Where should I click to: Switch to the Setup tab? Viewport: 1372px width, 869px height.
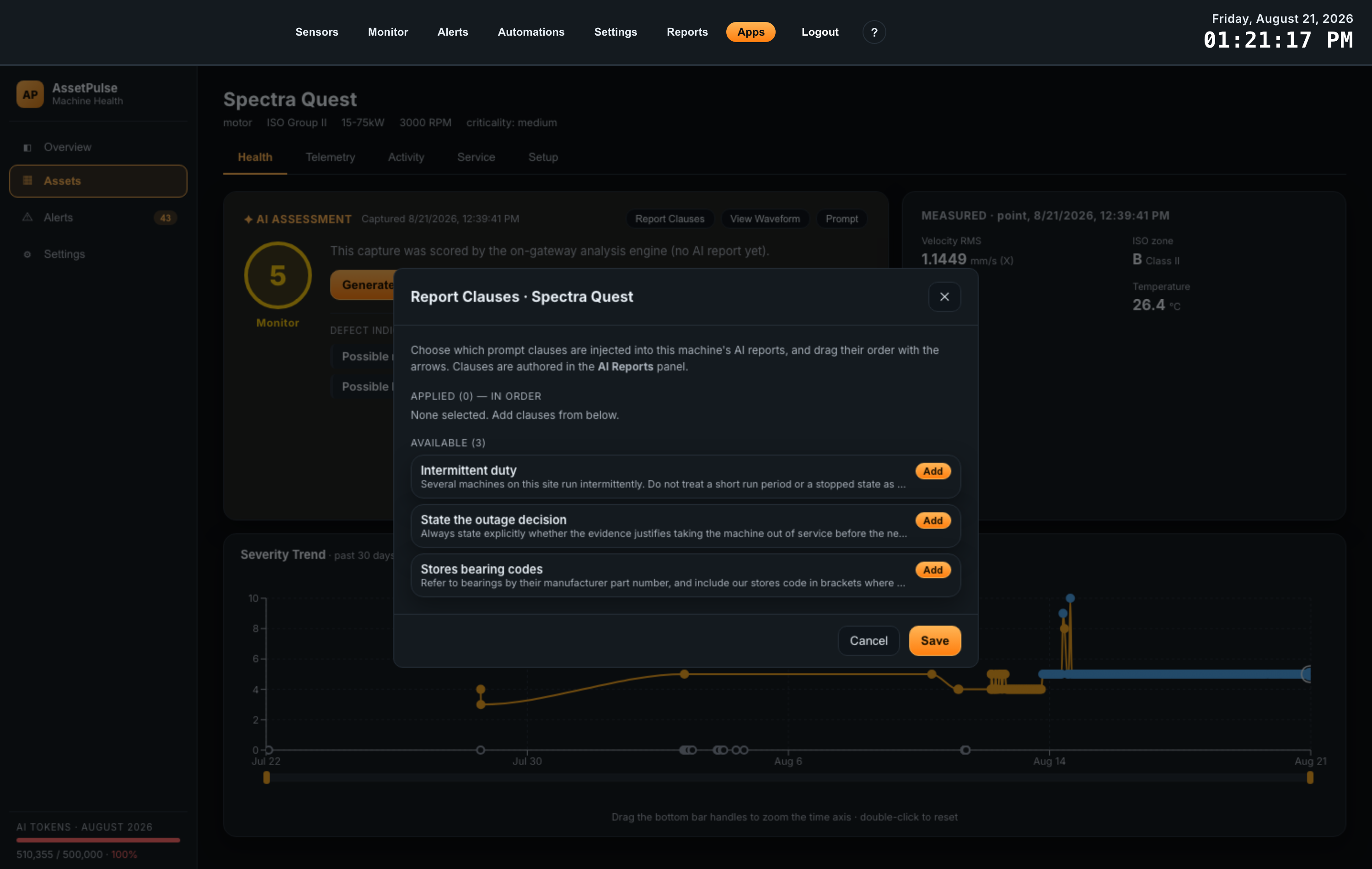click(543, 157)
